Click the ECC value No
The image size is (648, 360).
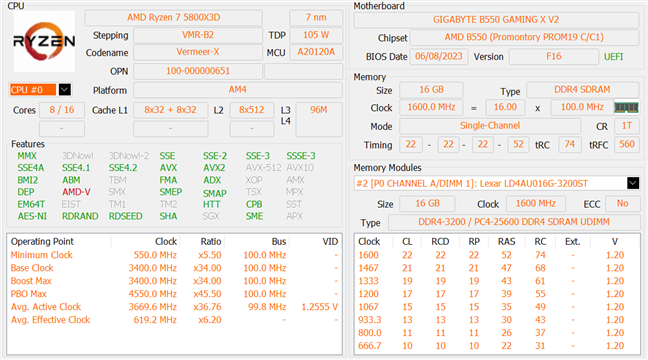pyautogui.click(x=622, y=203)
